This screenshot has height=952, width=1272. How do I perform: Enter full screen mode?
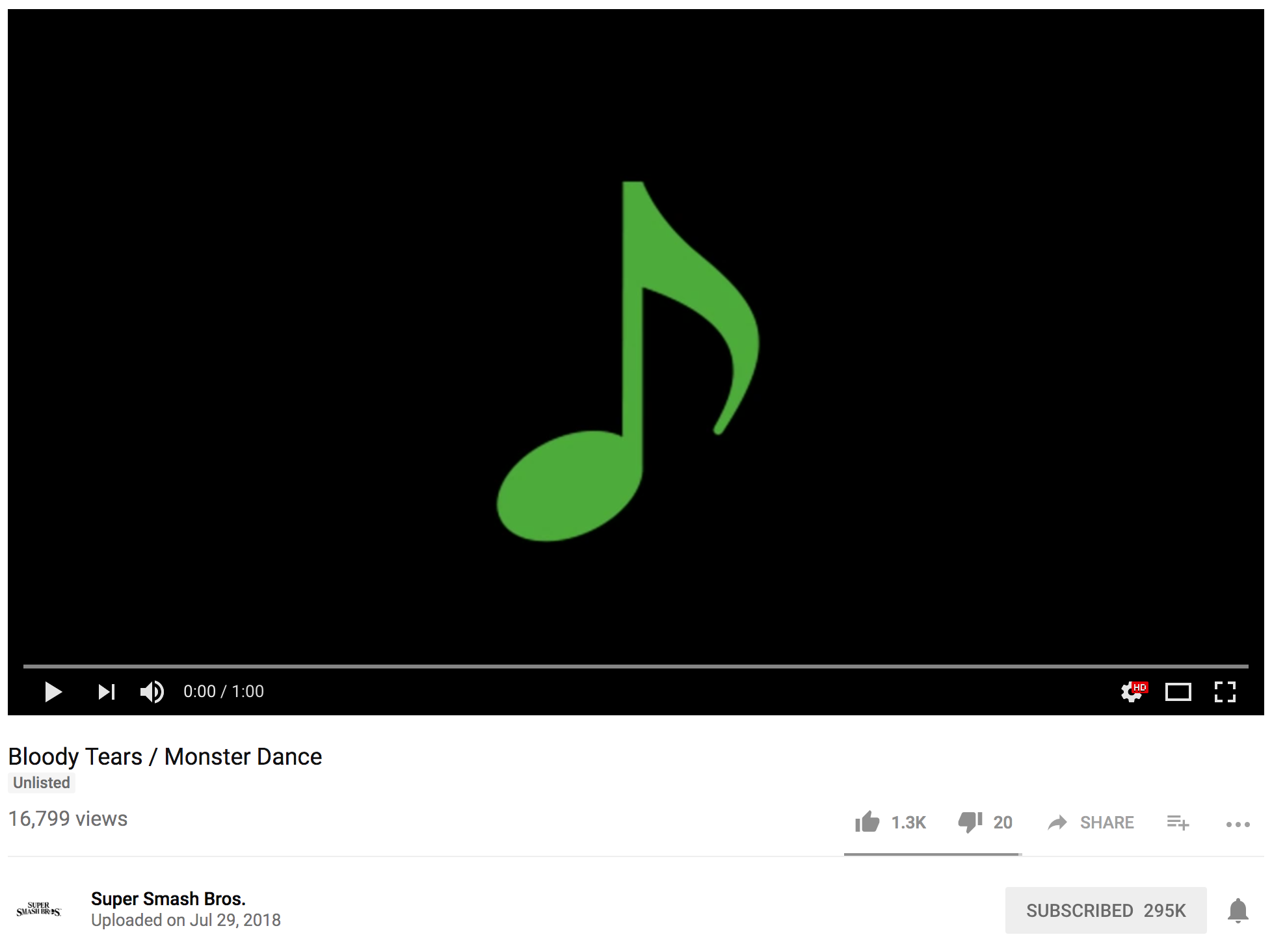[x=1225, y=692]
